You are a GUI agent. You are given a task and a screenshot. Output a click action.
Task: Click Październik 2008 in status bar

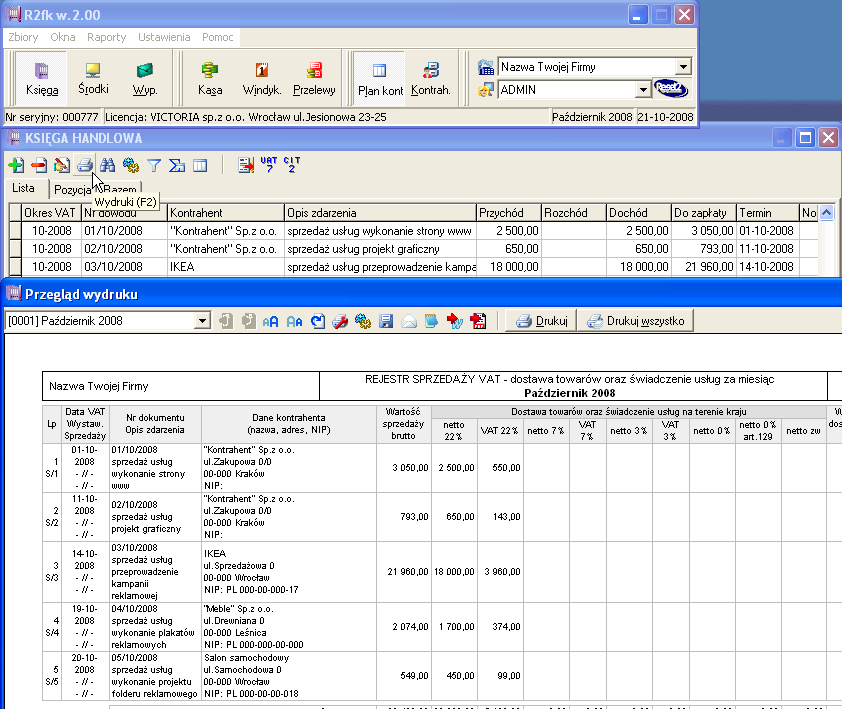(x=592, y=117)
